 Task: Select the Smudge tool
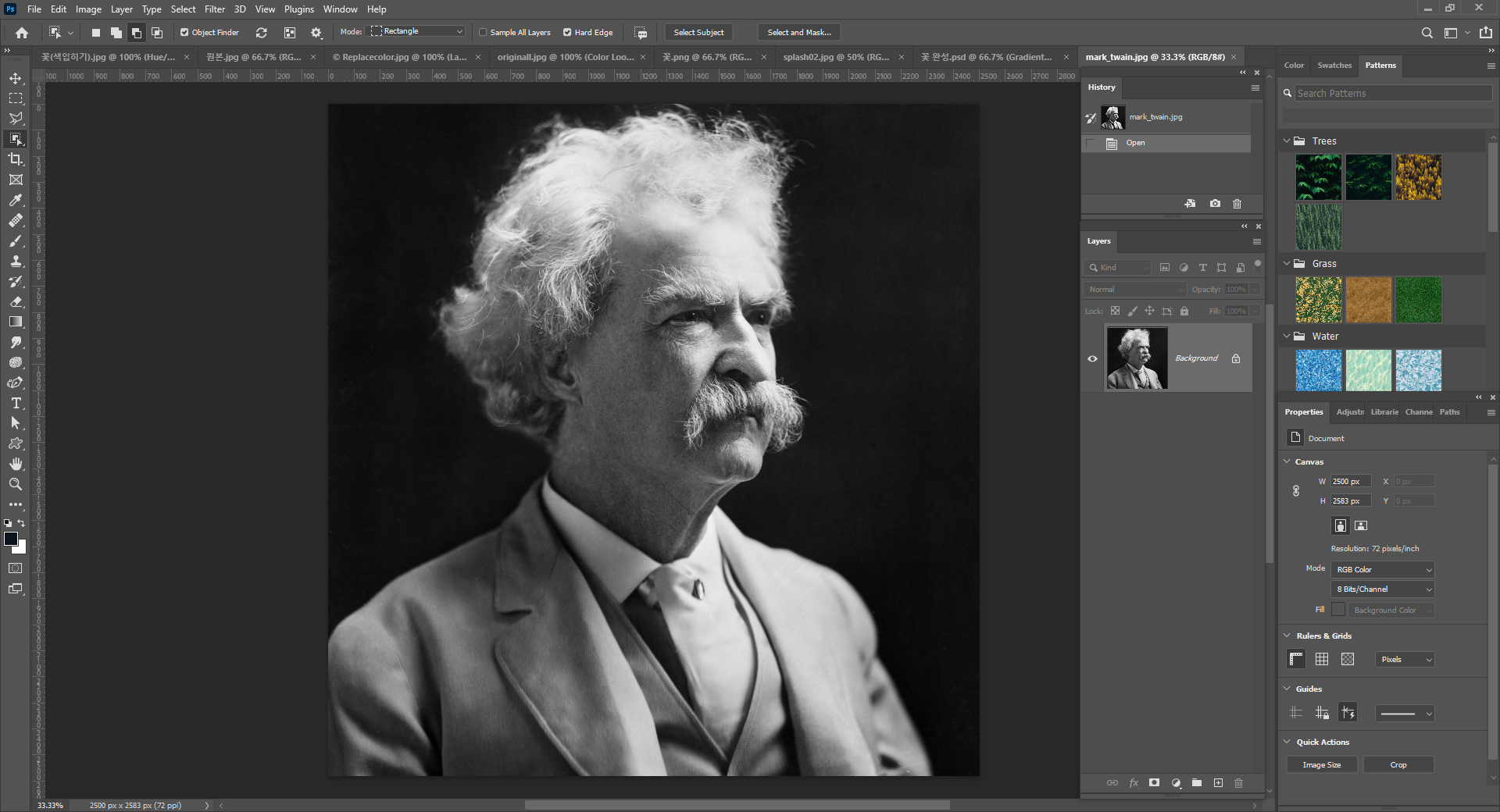click(16, 342)
